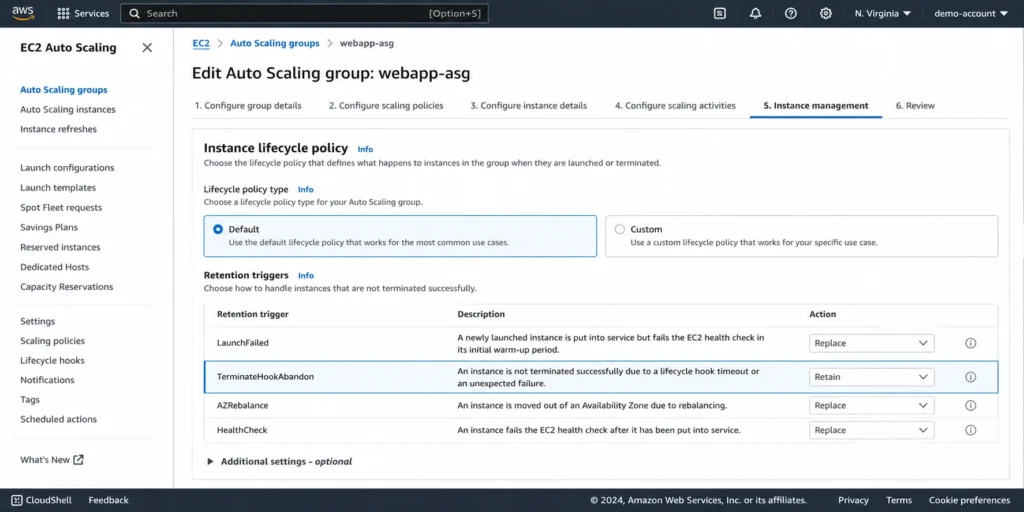
Task: Open Info link beside Retention triggers
Action: pos(306,276)
